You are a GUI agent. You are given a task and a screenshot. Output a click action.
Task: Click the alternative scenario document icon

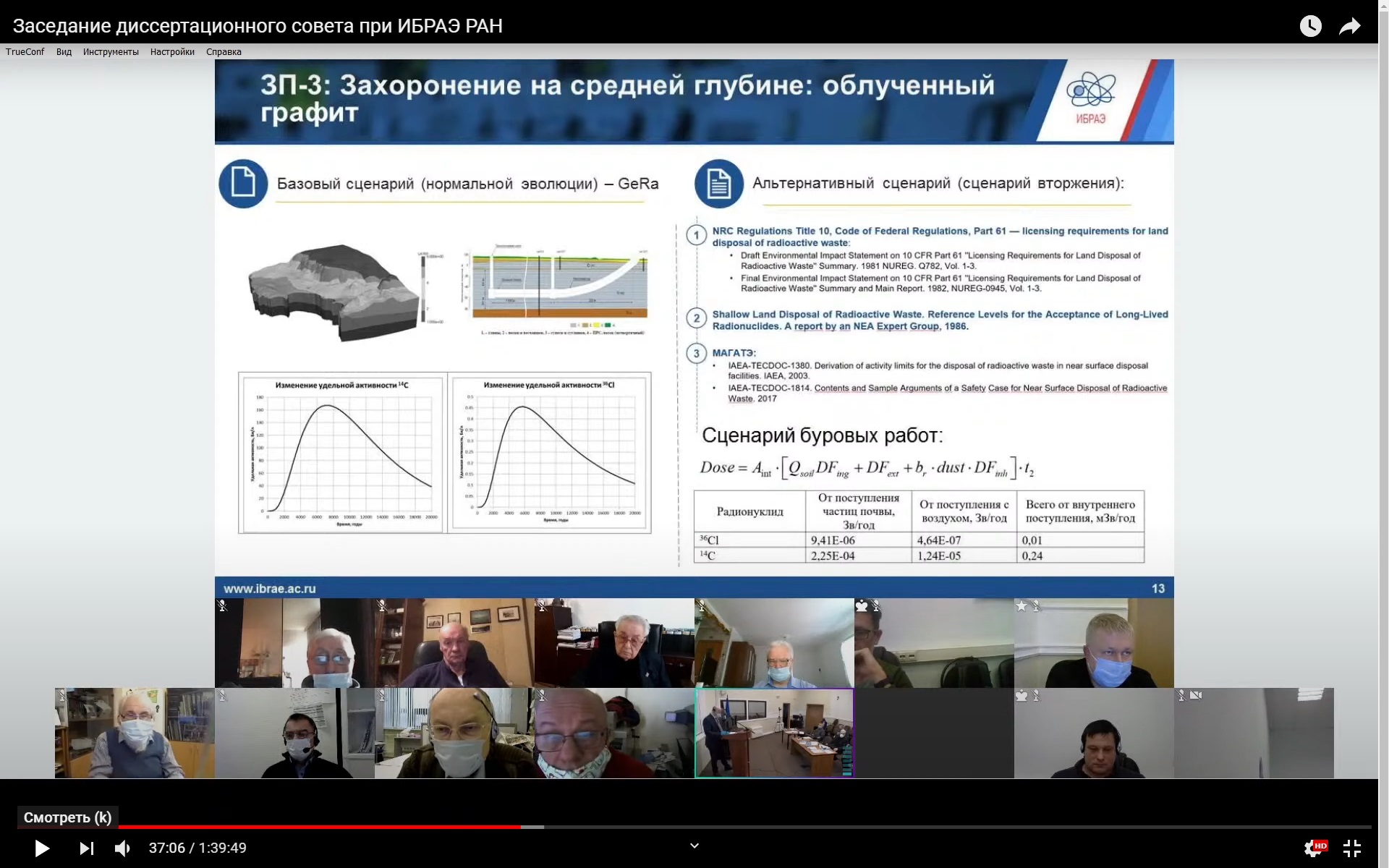(x=718, y=184)
